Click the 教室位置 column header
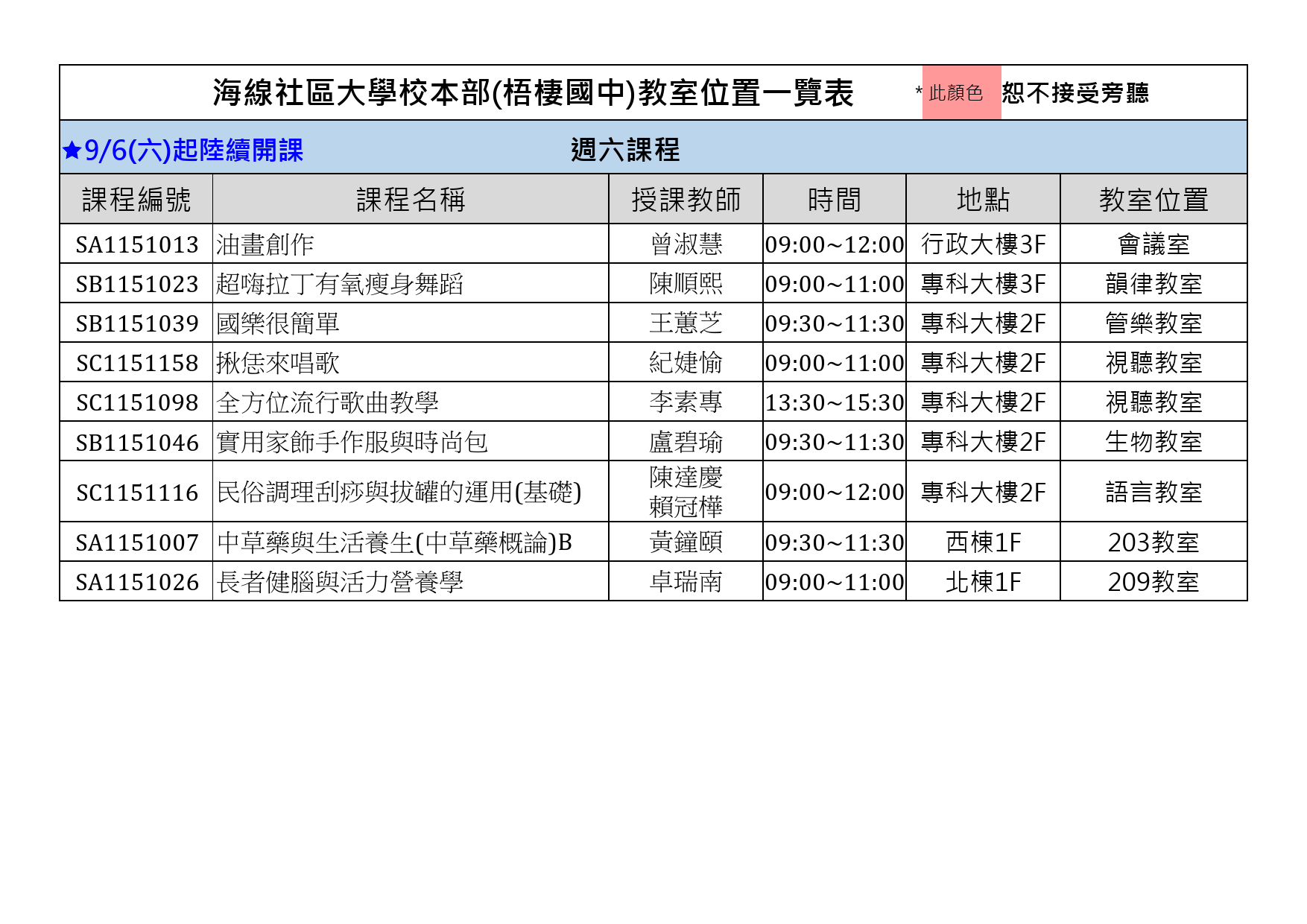Screen dimensions: 1307x924 click(x=1153, y=200)
